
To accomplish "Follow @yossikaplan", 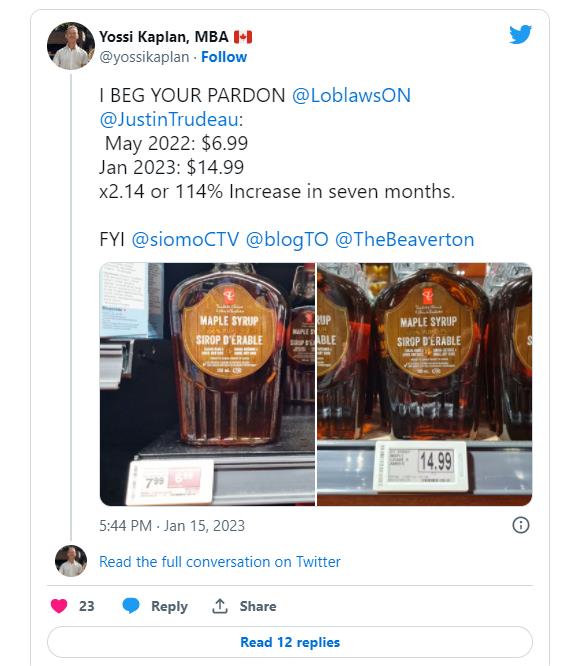I will (224, 57).
